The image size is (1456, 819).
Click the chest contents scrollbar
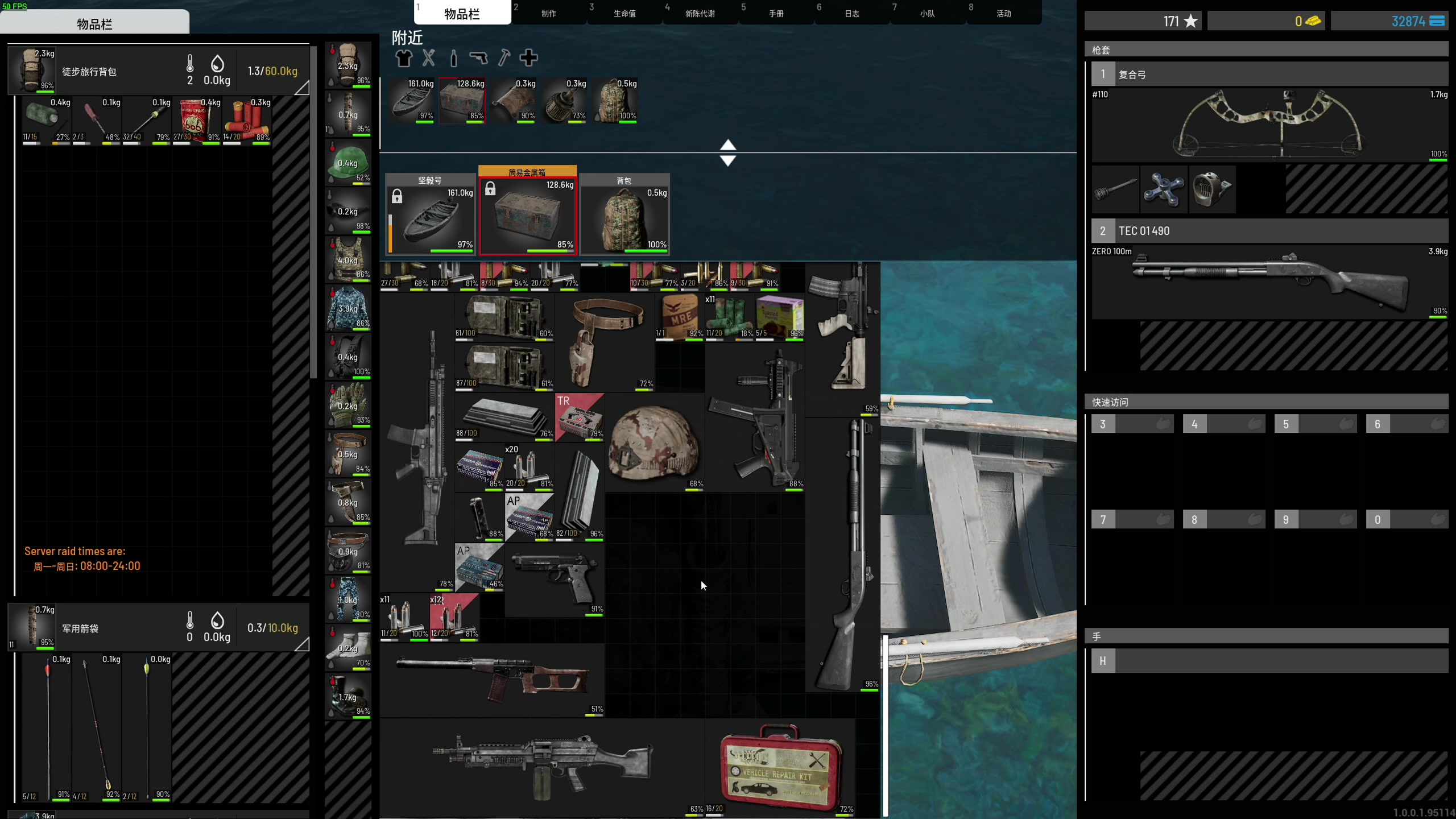(885, 725)
